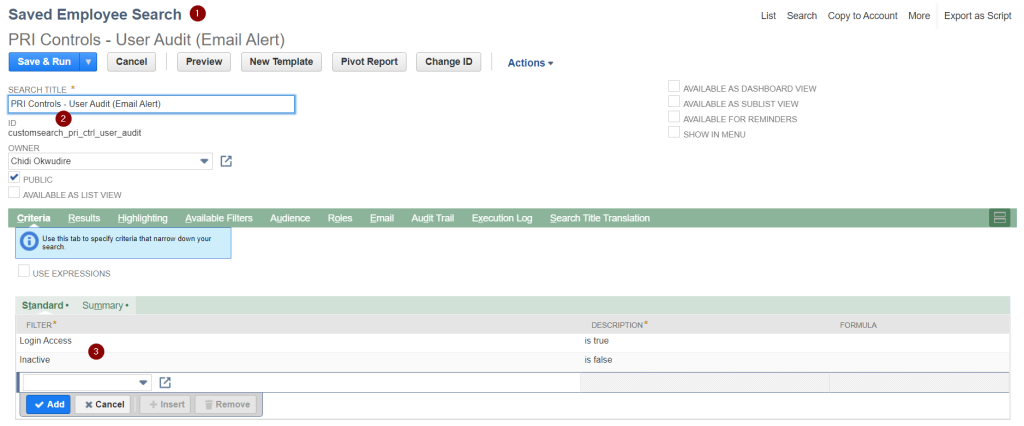Expand the Owner dropdown
Viewport: 1024px width, 426px height.
click(204, 161)
